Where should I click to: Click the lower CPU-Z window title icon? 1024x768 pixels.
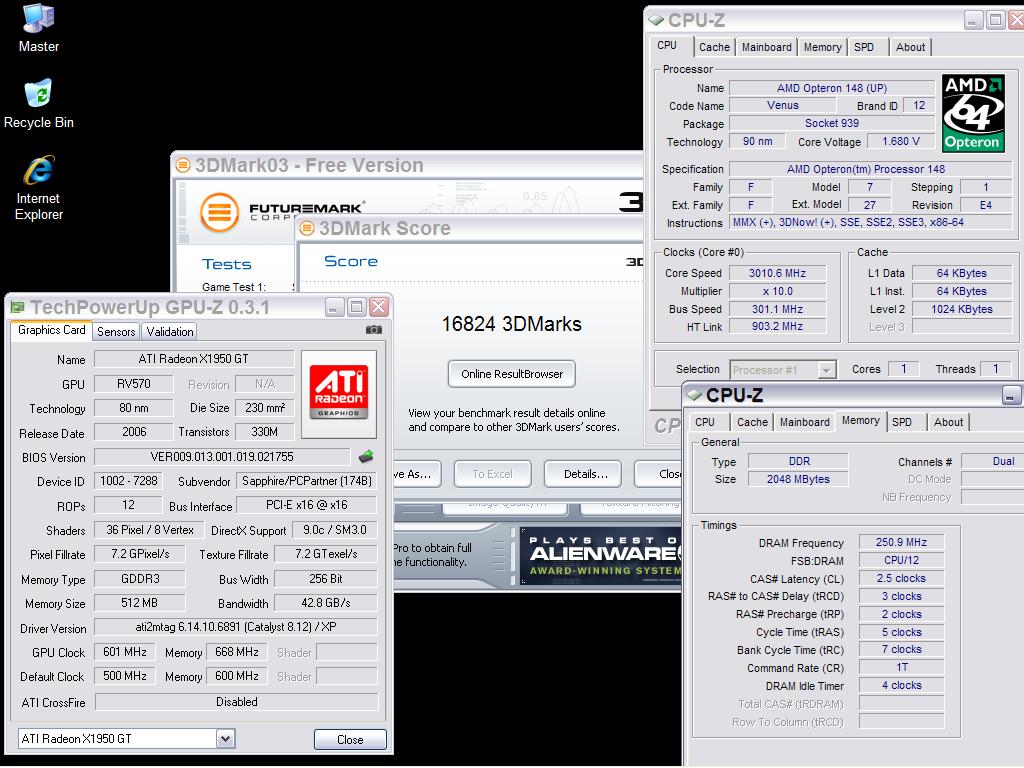(694, 394)
